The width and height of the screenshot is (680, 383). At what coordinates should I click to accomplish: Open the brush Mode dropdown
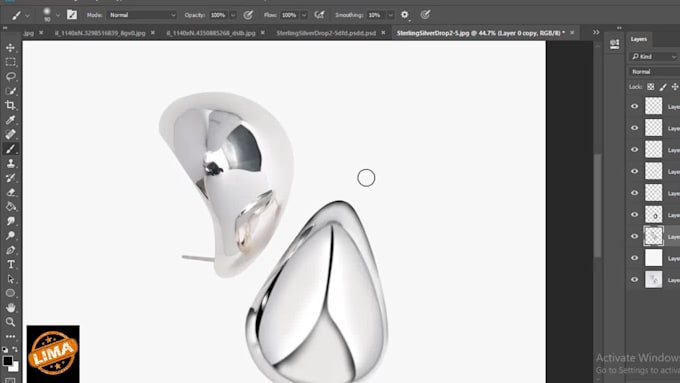pos(142,15)
